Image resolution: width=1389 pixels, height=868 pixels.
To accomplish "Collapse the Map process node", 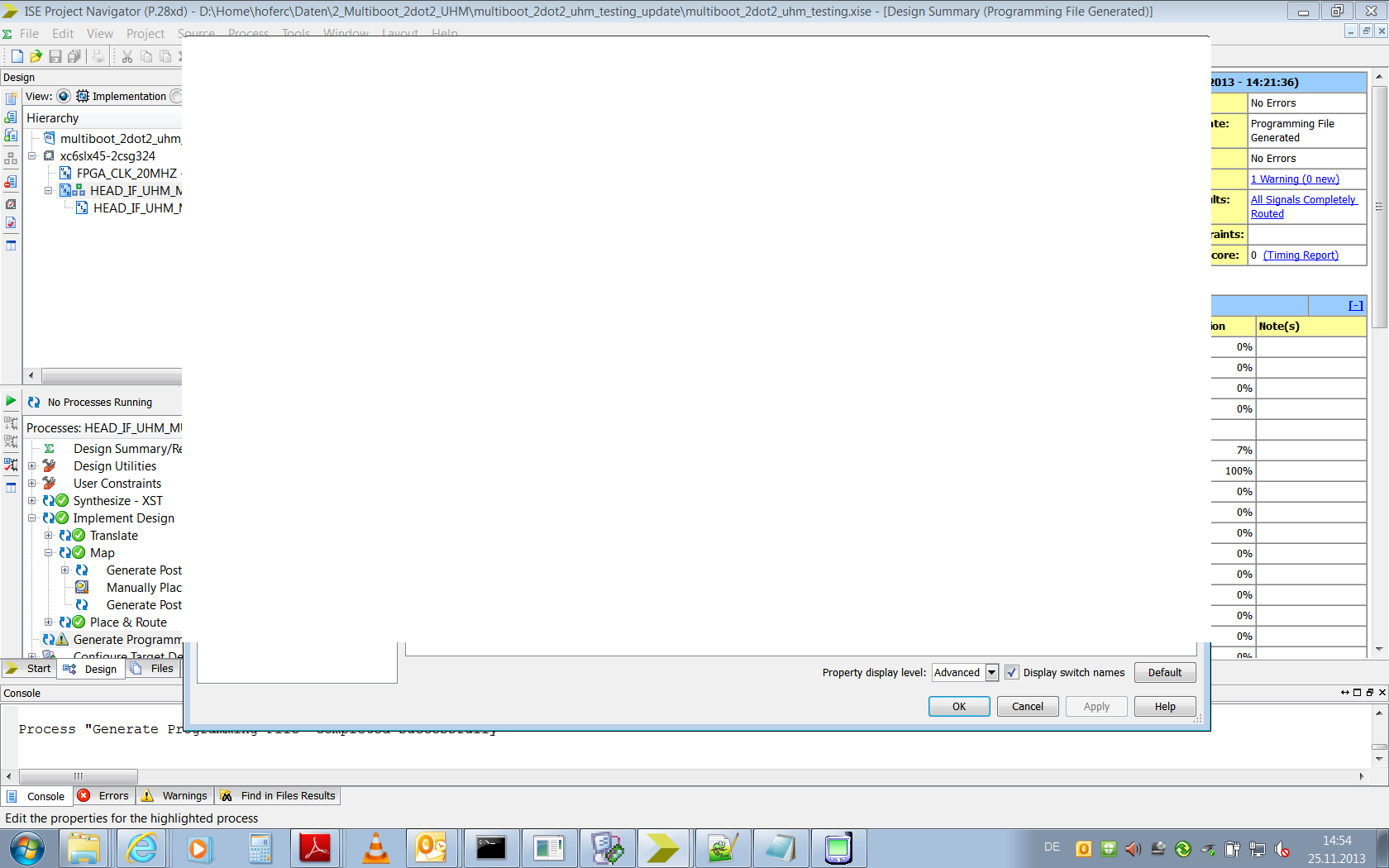I will click(48, 552).
